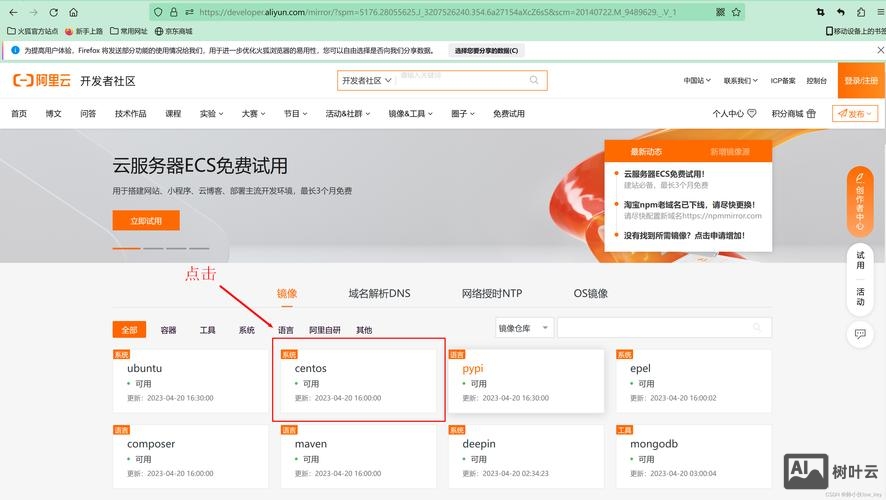886x500 pixels.
Task: Open the extensions puzzle icon
Action: coord(861,12)
